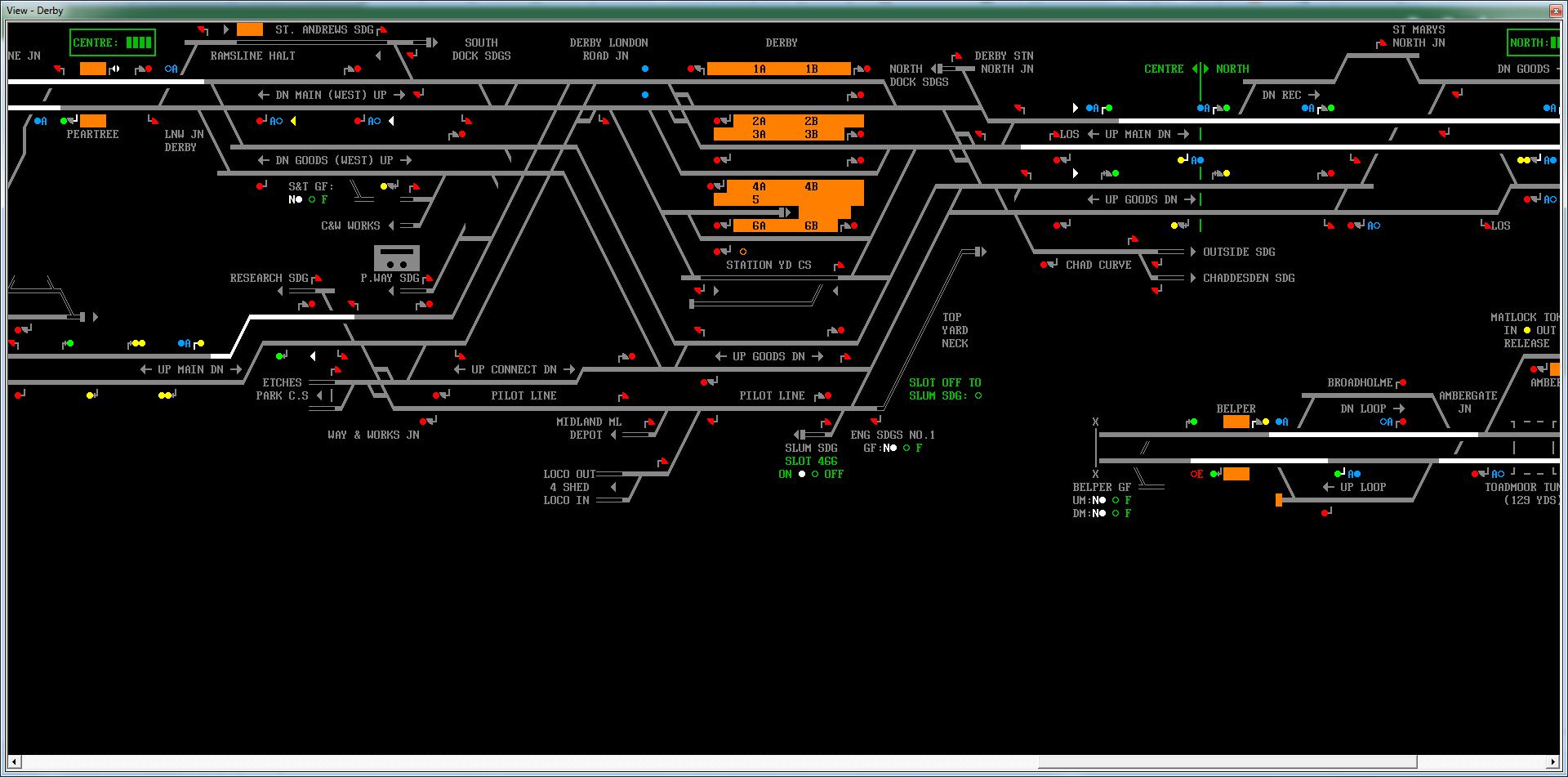Click the 4 SHED entry arrow

[613, 487]
